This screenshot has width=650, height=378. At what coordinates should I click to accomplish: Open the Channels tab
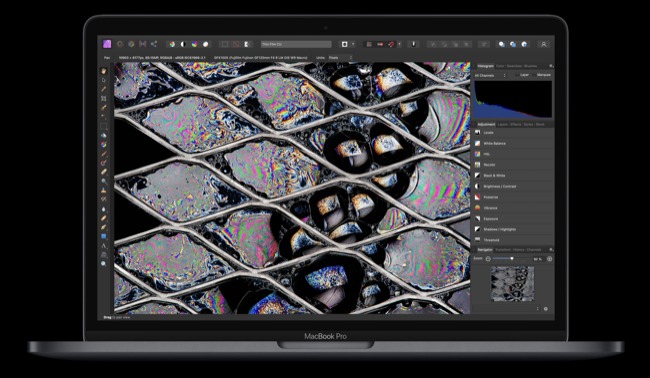[534, 250]
